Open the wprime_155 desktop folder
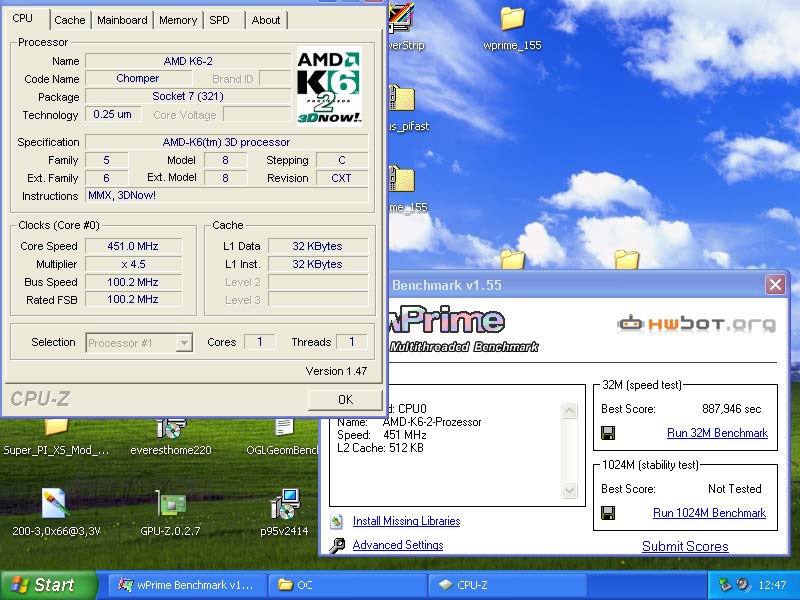This screenshot has height=600, width=800. pyautogui.click(x=512, y=28)
